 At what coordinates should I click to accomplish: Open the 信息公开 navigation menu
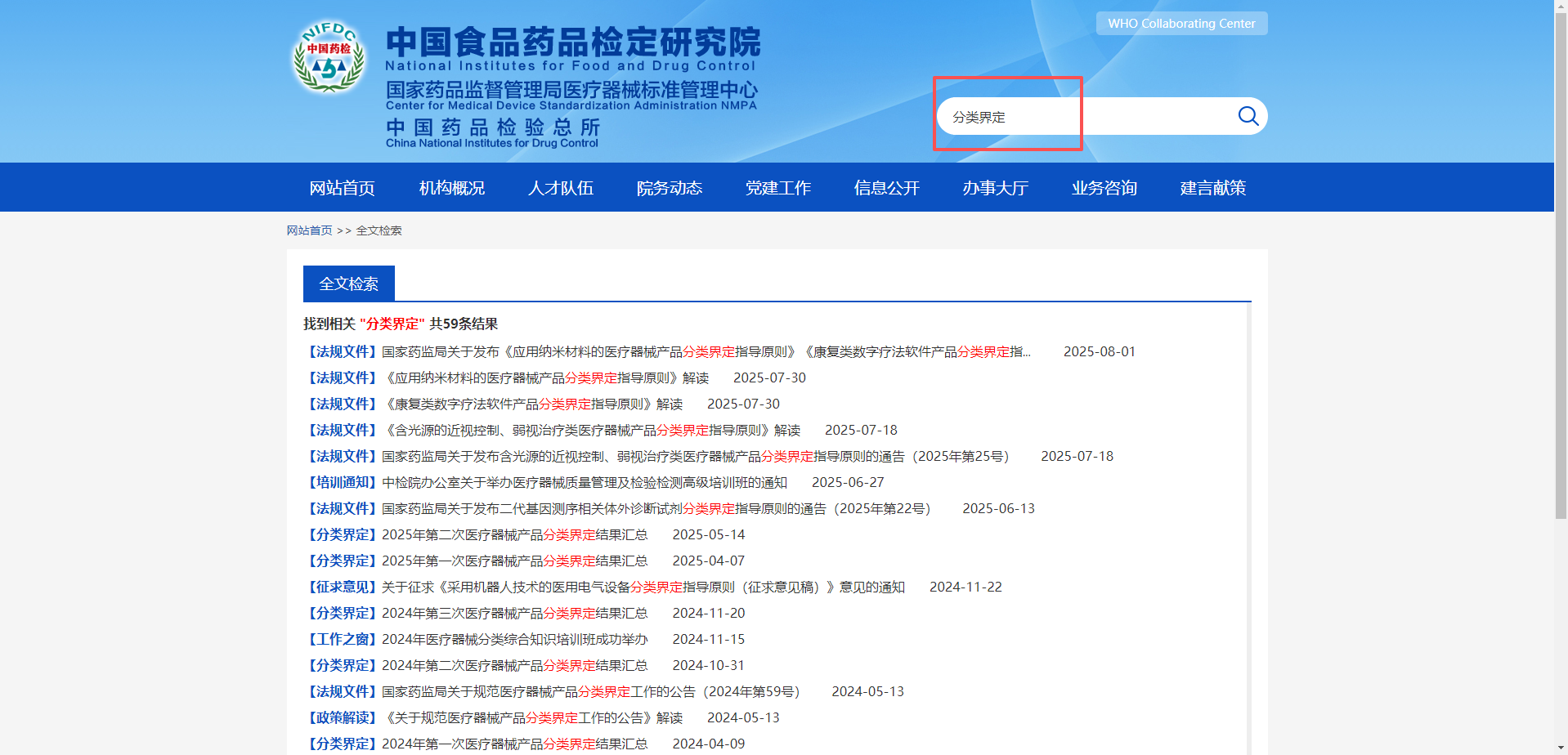(x=886, y=188)
